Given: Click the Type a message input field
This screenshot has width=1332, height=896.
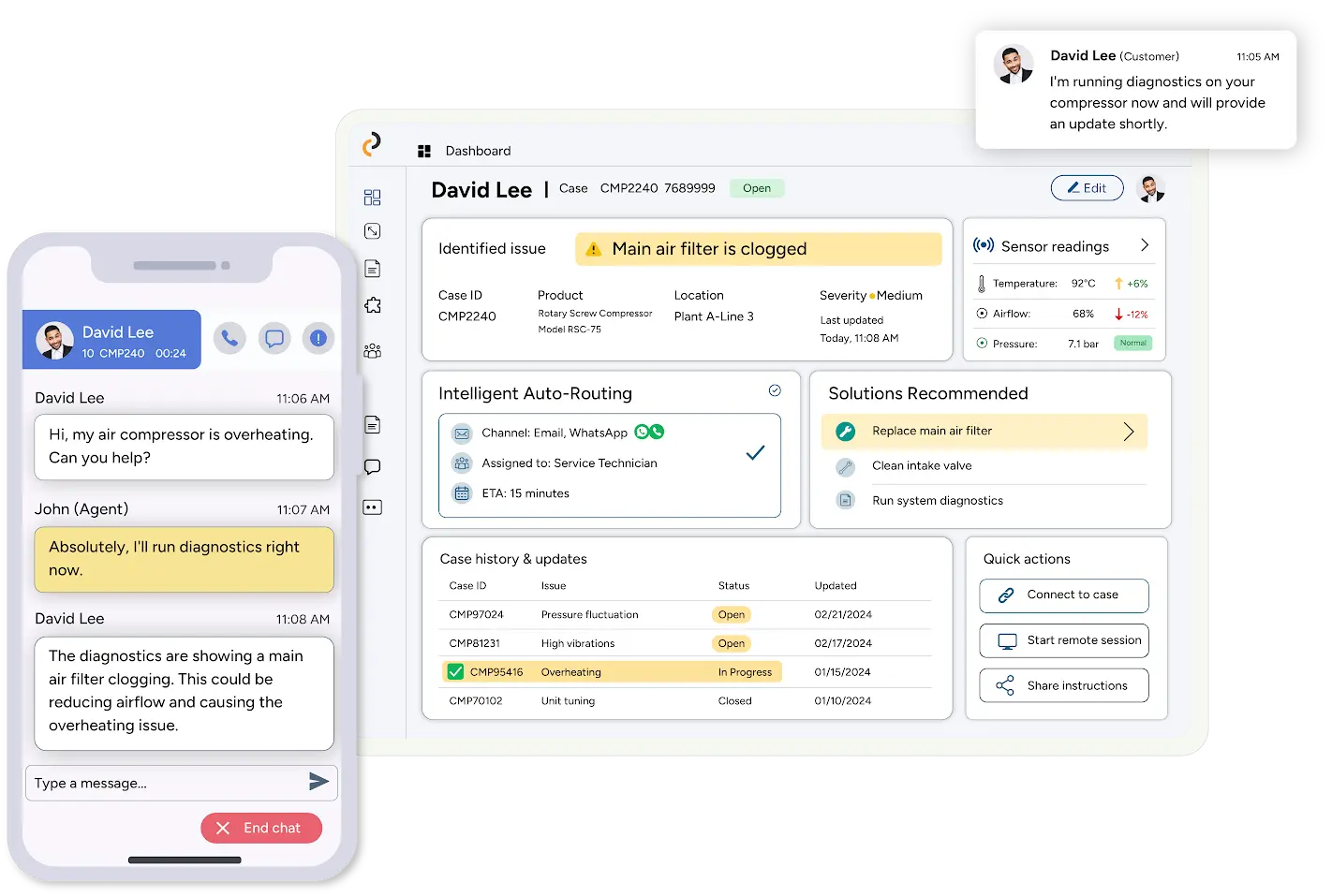Looking at the screenshot, I should [164, 783].
